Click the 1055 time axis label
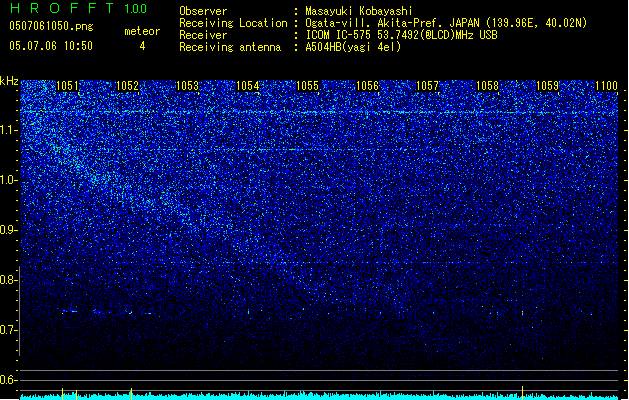629x400 pixels. 307,86
